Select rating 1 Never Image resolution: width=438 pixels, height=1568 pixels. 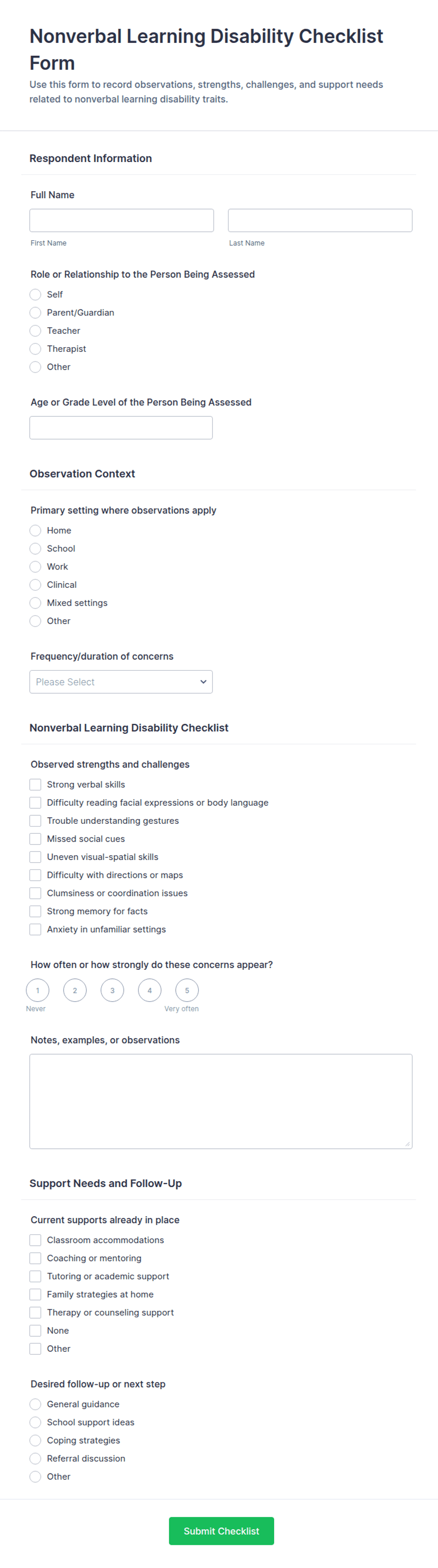coord(38,991)
